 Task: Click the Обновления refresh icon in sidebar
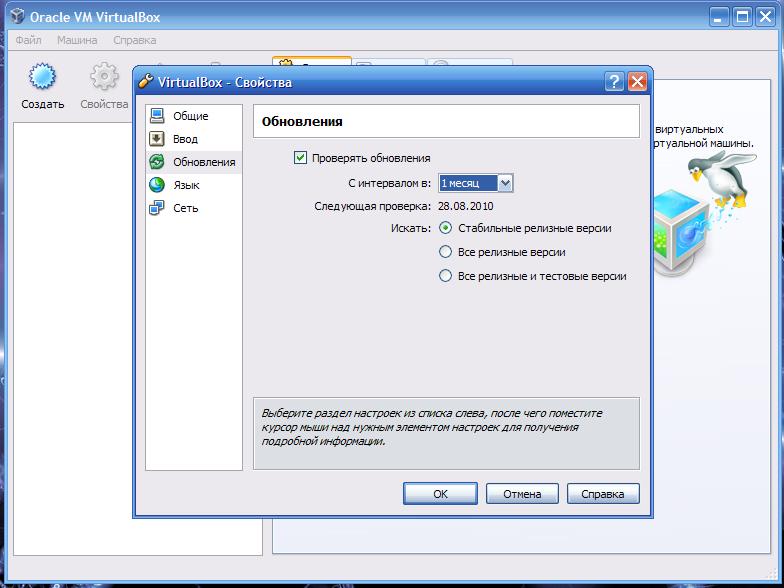(157, 162)
